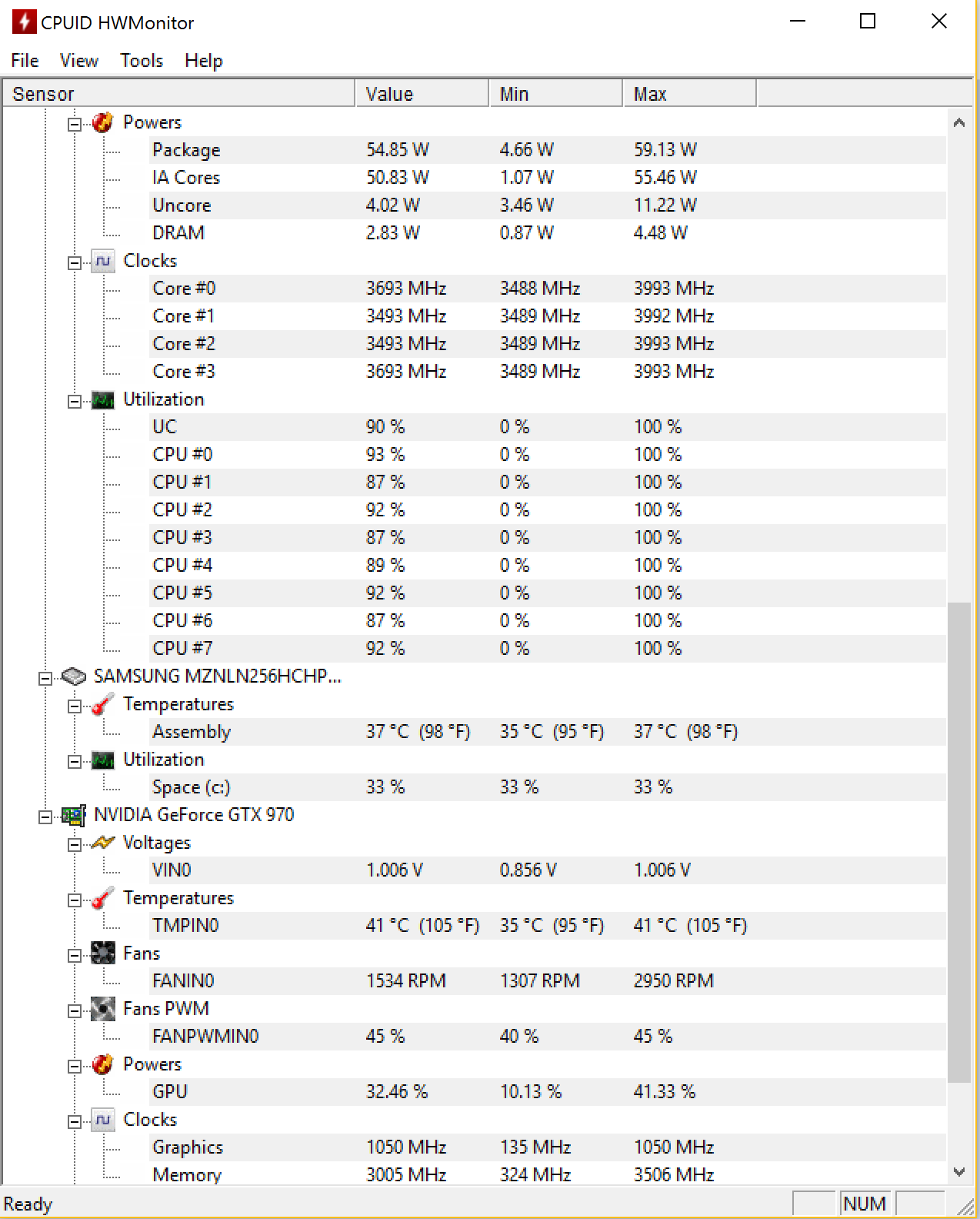980x1219 pixels.
Task: Click the vertical scrollbar thumb
Action: [959, 843]
